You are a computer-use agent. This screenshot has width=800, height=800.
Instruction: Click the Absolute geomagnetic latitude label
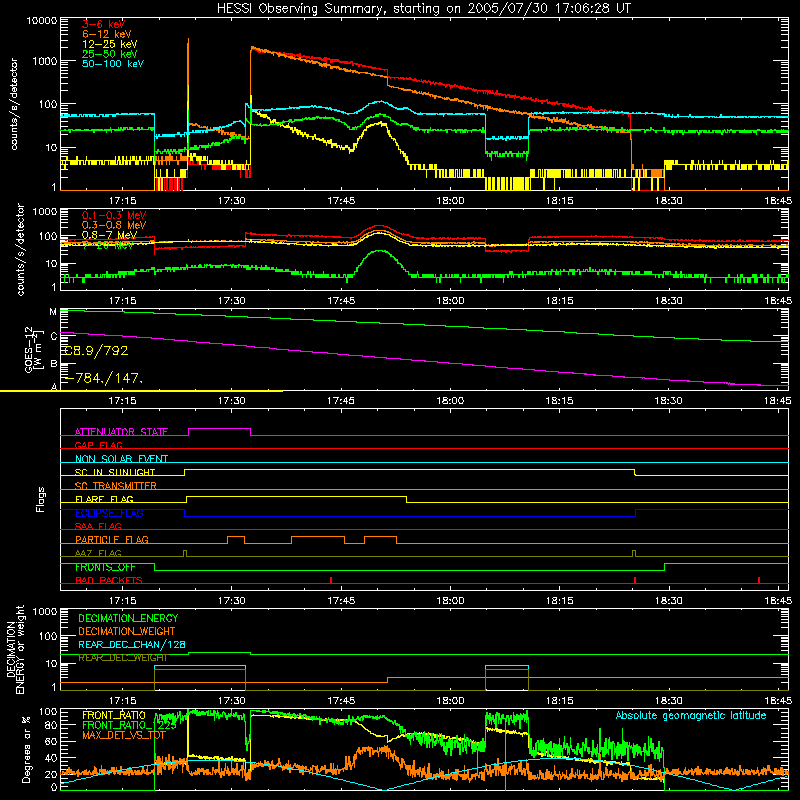(x=691, y=716)
